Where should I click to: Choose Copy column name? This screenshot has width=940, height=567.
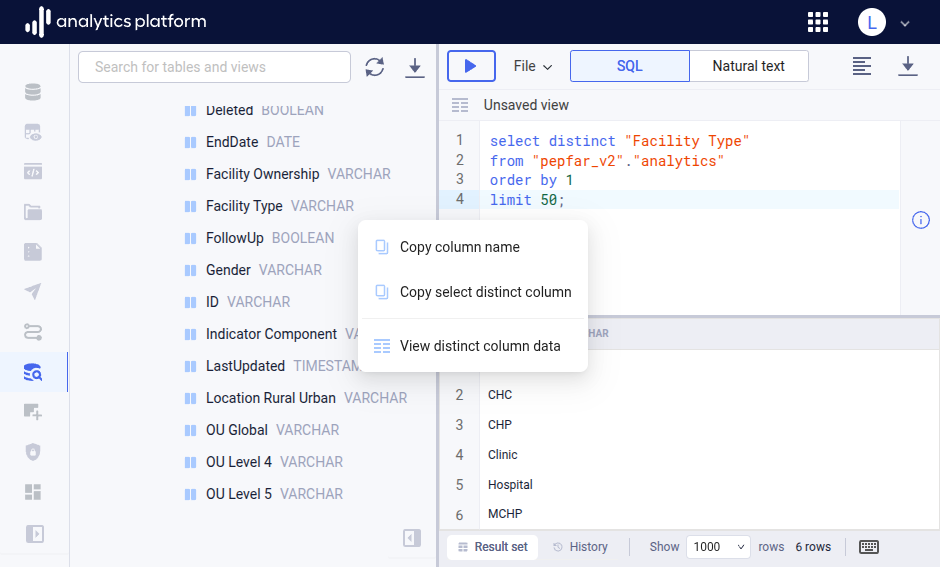tap(473, 247)
